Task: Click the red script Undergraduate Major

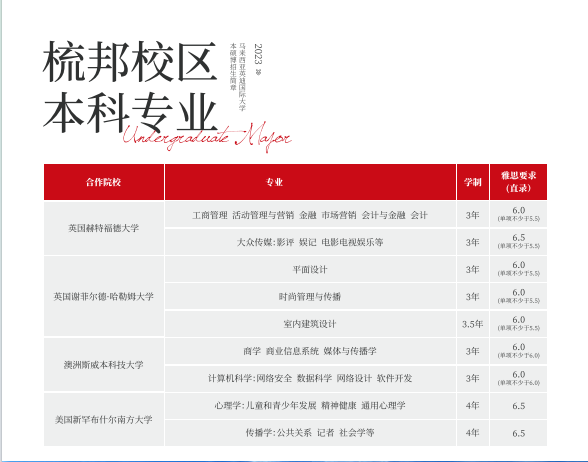Action: coord(207,137)
